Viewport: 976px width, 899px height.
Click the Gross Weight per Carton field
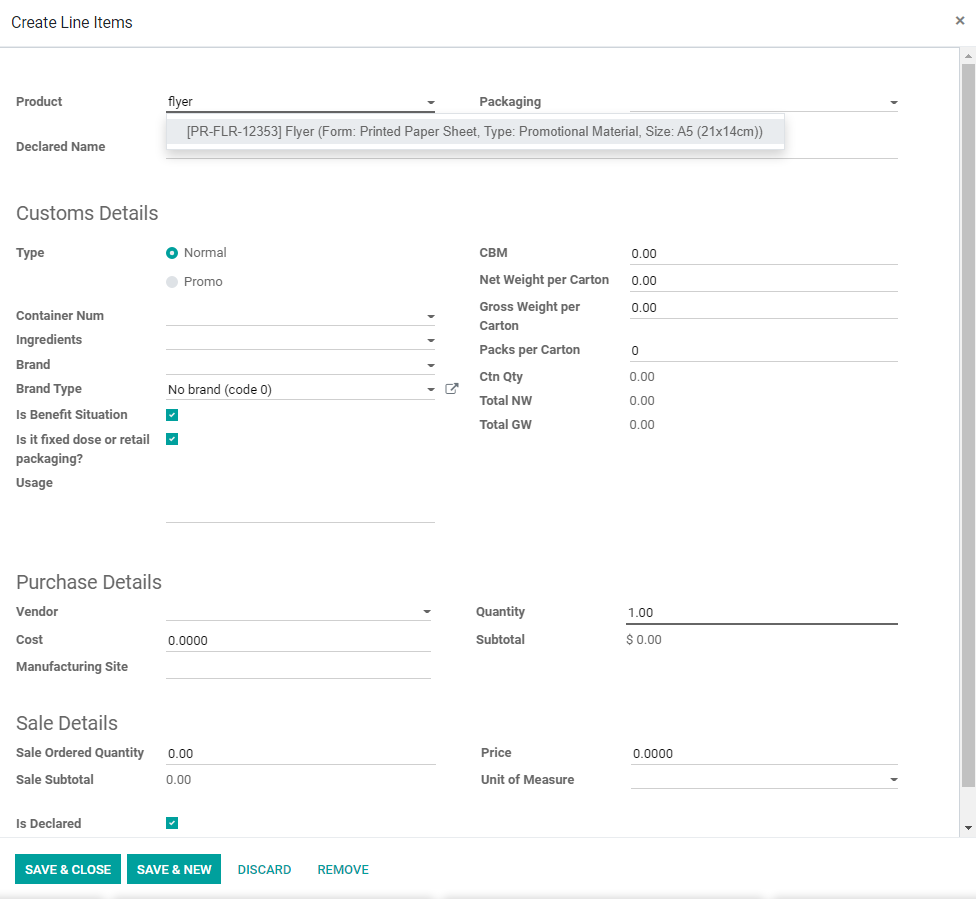(764, 308)
